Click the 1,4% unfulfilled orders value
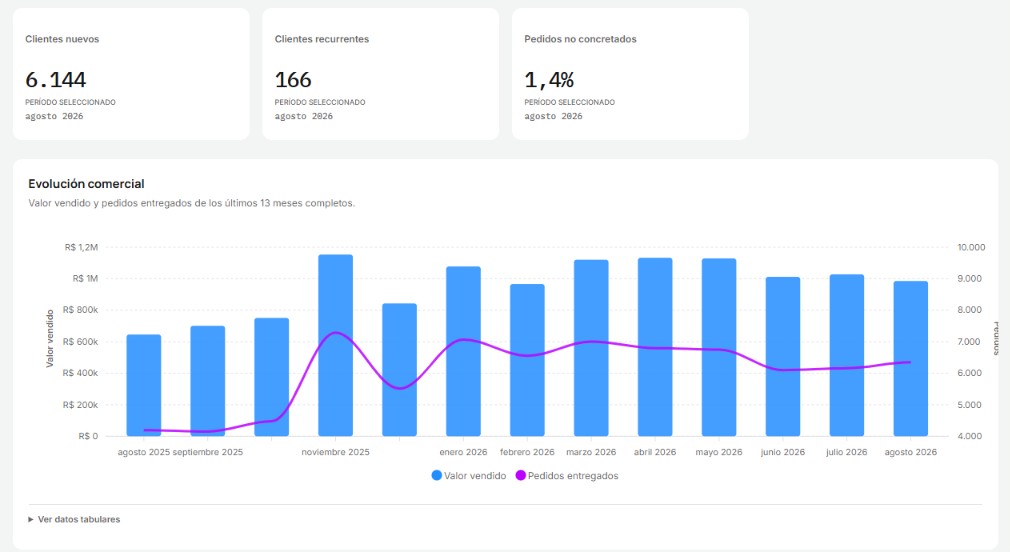 point(549,80)
